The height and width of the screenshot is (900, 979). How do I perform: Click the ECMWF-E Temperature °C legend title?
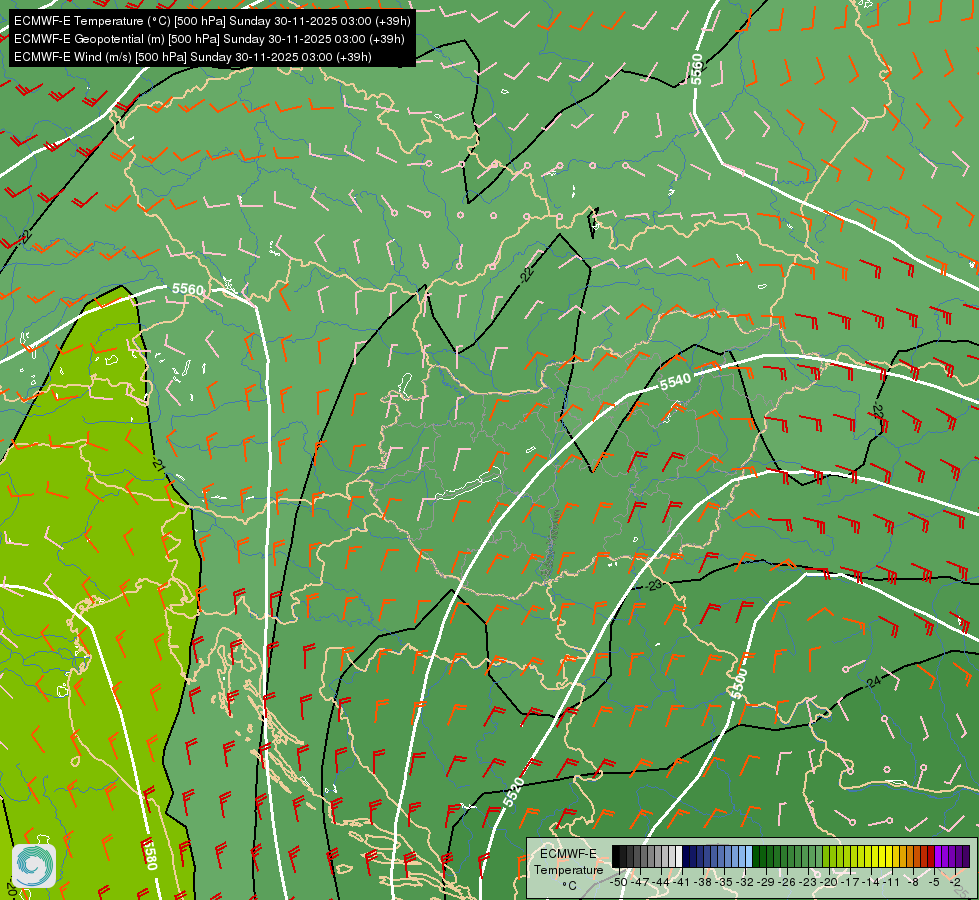pos(569,869)
